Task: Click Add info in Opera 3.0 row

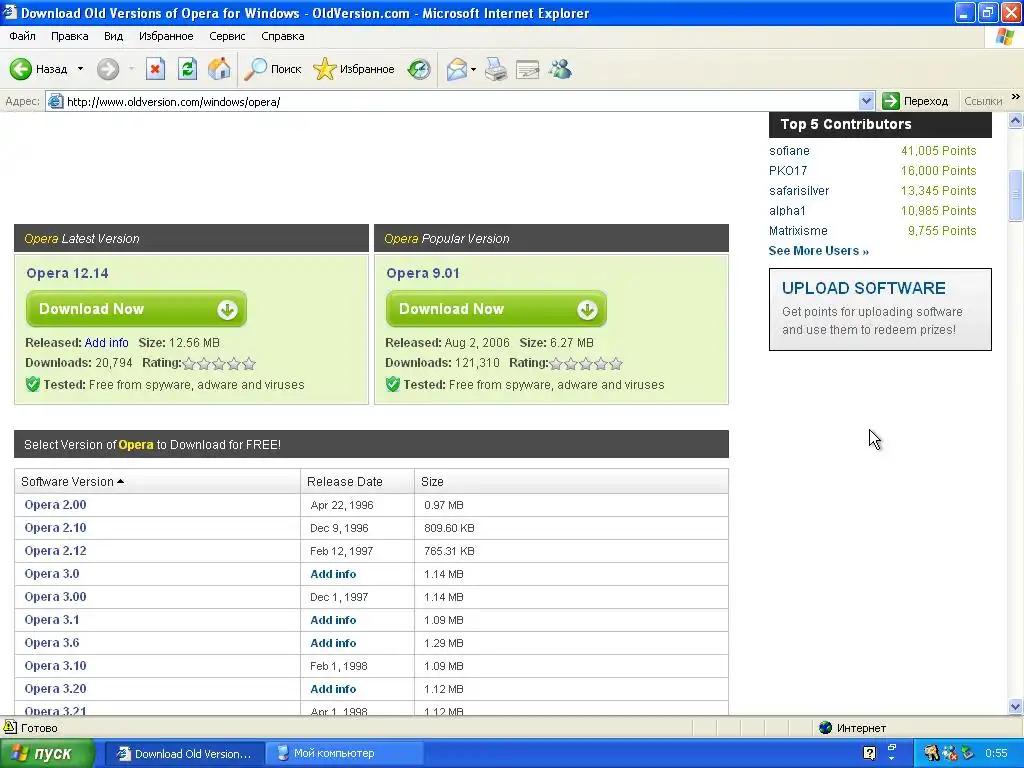Action: pos(333,574)
